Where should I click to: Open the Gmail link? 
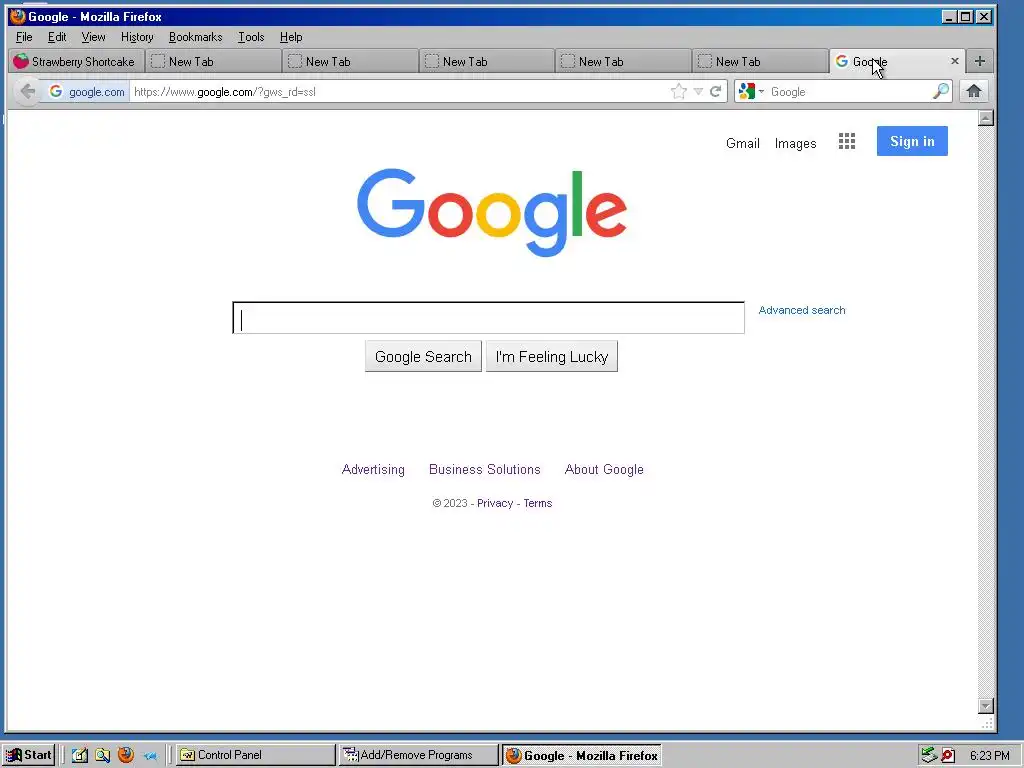point(743,143)
